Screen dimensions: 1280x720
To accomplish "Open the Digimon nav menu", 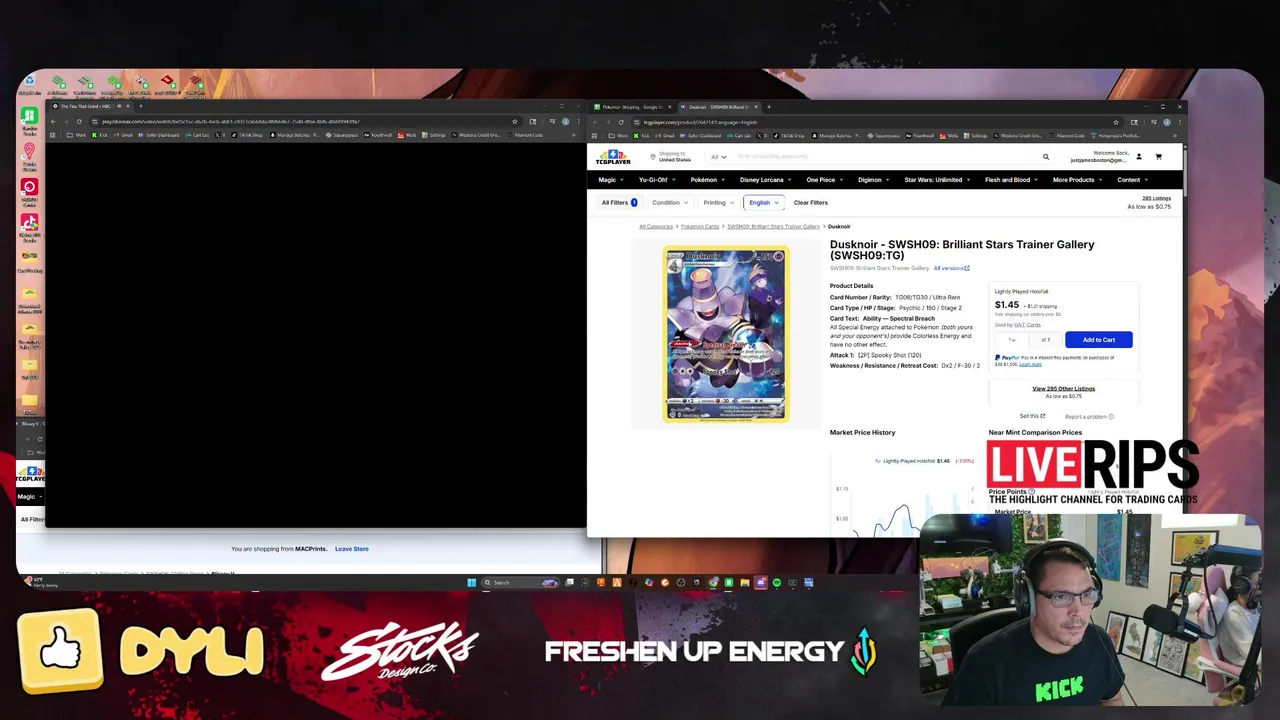I will tap(874, 180).
